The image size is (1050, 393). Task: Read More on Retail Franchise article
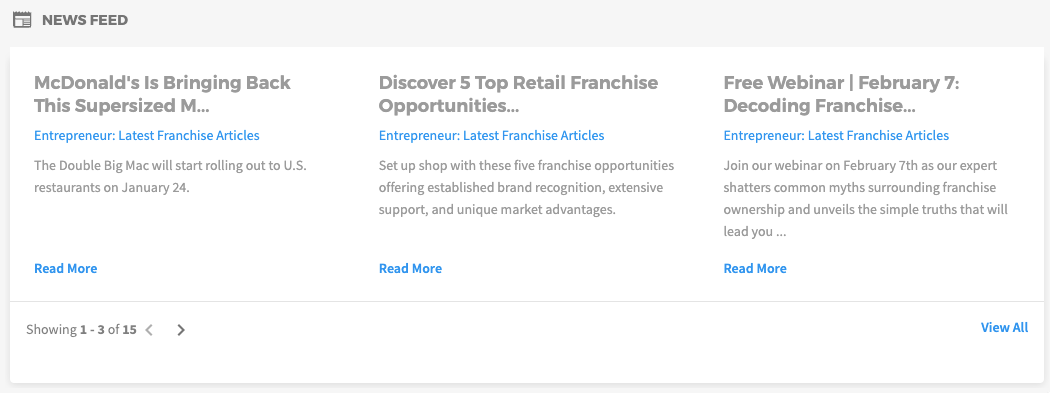(410, 268)
